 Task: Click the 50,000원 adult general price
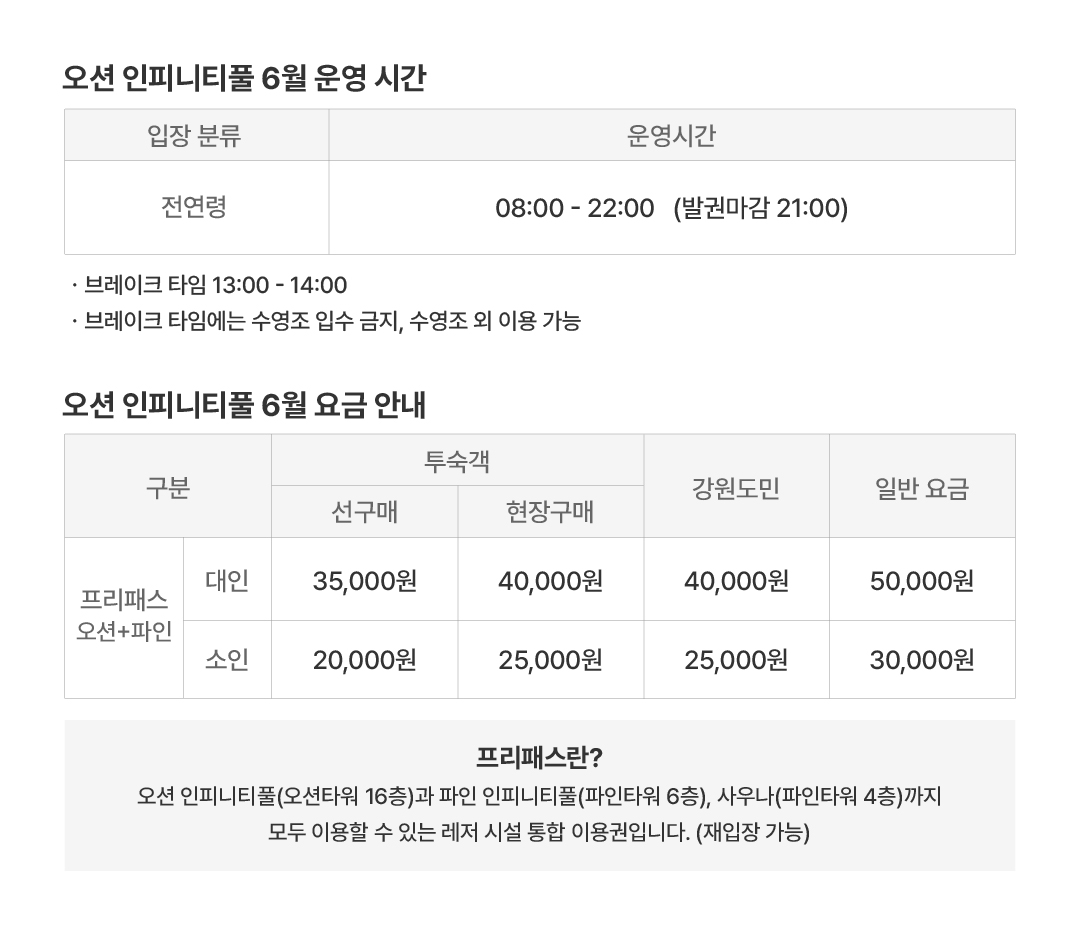922,579
